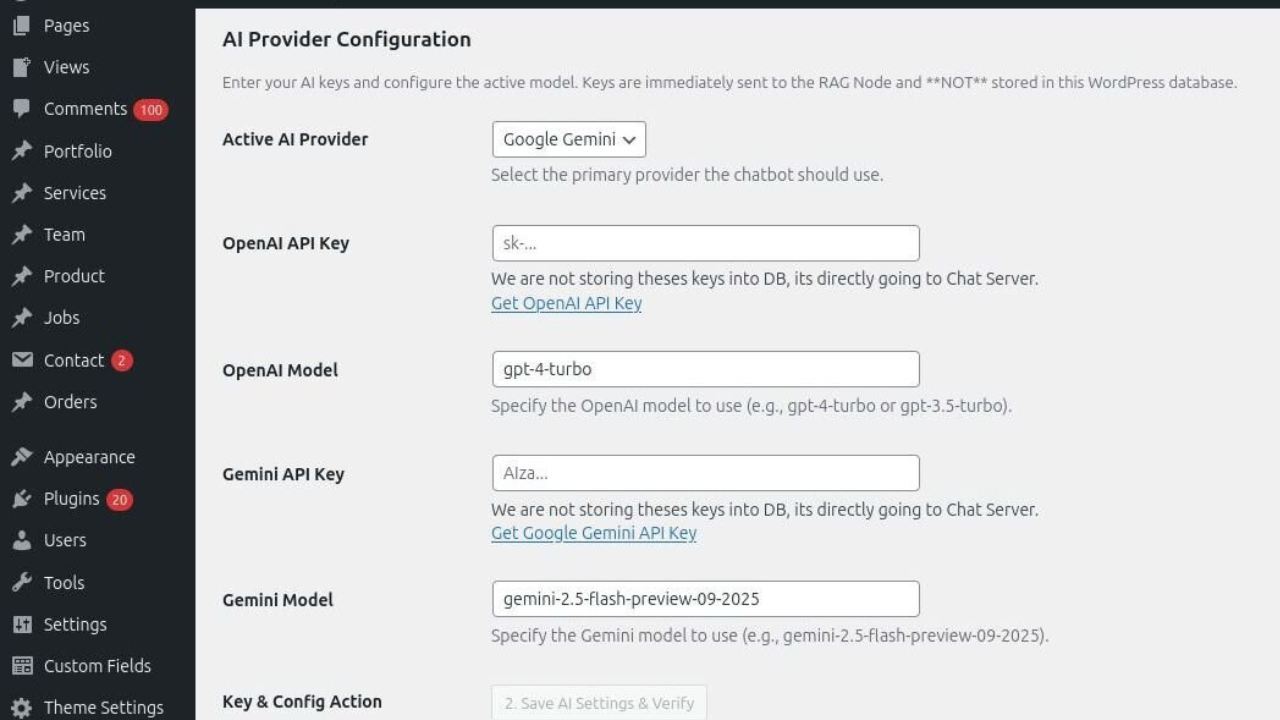This screenshot has width=1280, height=720.
Task: Click the Tools wrench icon
Action: coord(22,582)
